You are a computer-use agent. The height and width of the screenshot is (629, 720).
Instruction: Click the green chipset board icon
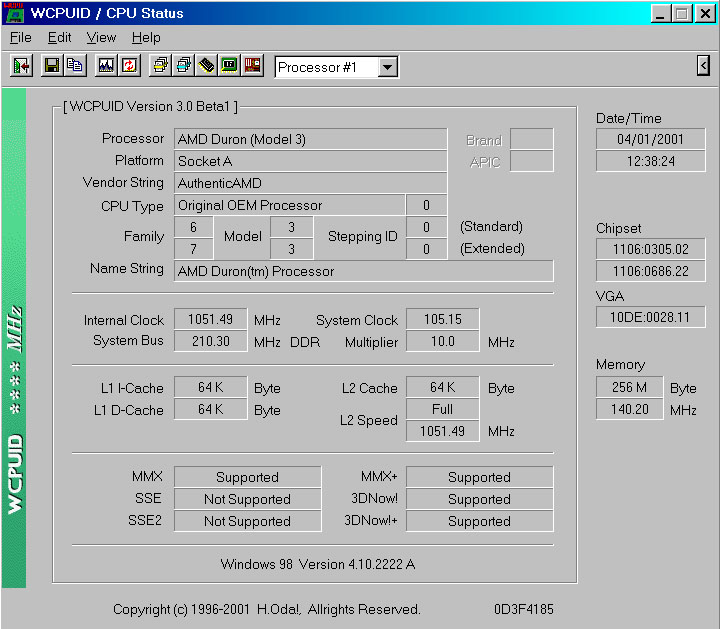pos(229,66)
